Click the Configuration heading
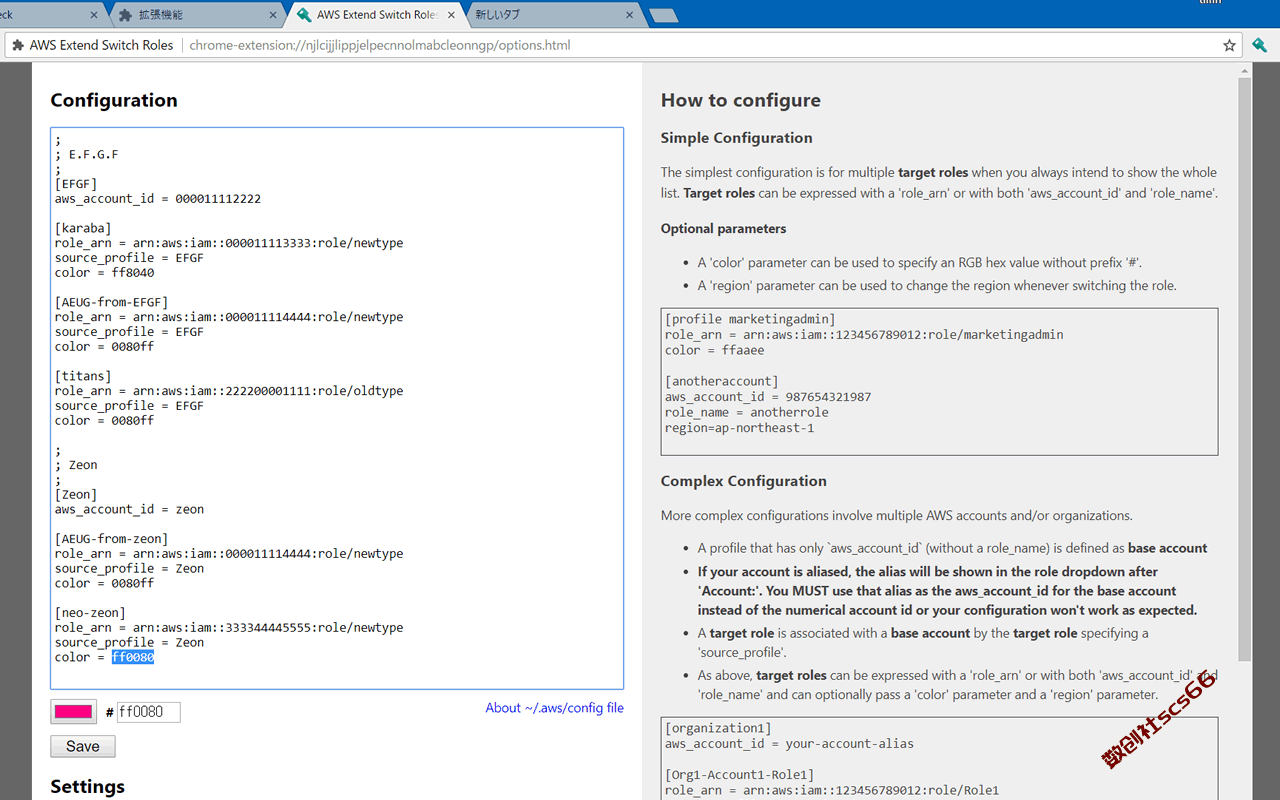The height and width of the screenshot is (800, 1280). 114,100
